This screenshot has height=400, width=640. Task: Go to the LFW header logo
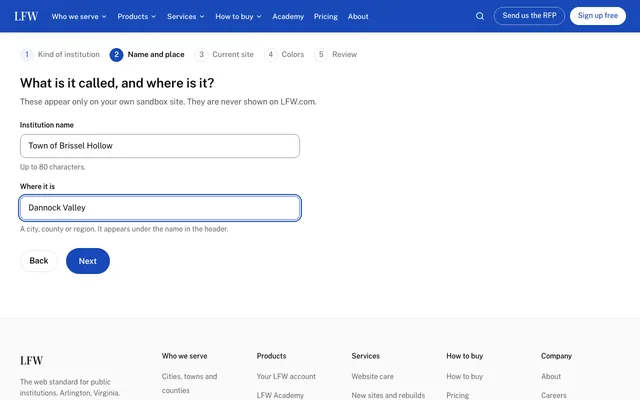tap(26, 16)
